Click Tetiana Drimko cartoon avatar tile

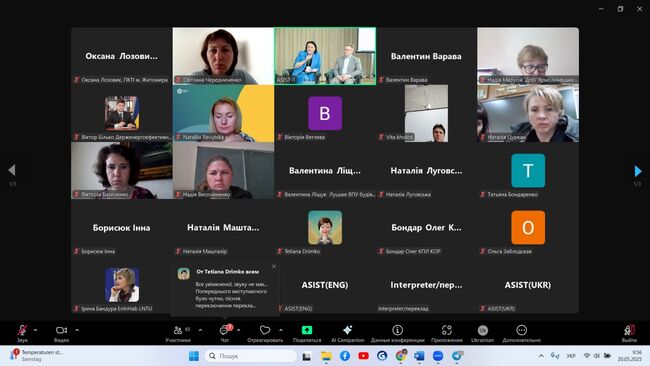pyautogui.click(x=325, y=228)
